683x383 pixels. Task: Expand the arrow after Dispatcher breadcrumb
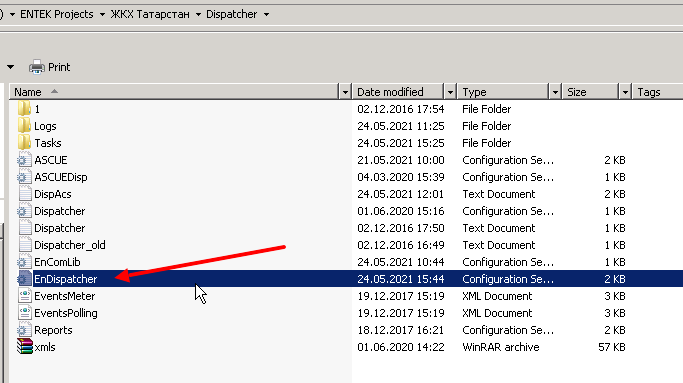[x=266, y=14]
